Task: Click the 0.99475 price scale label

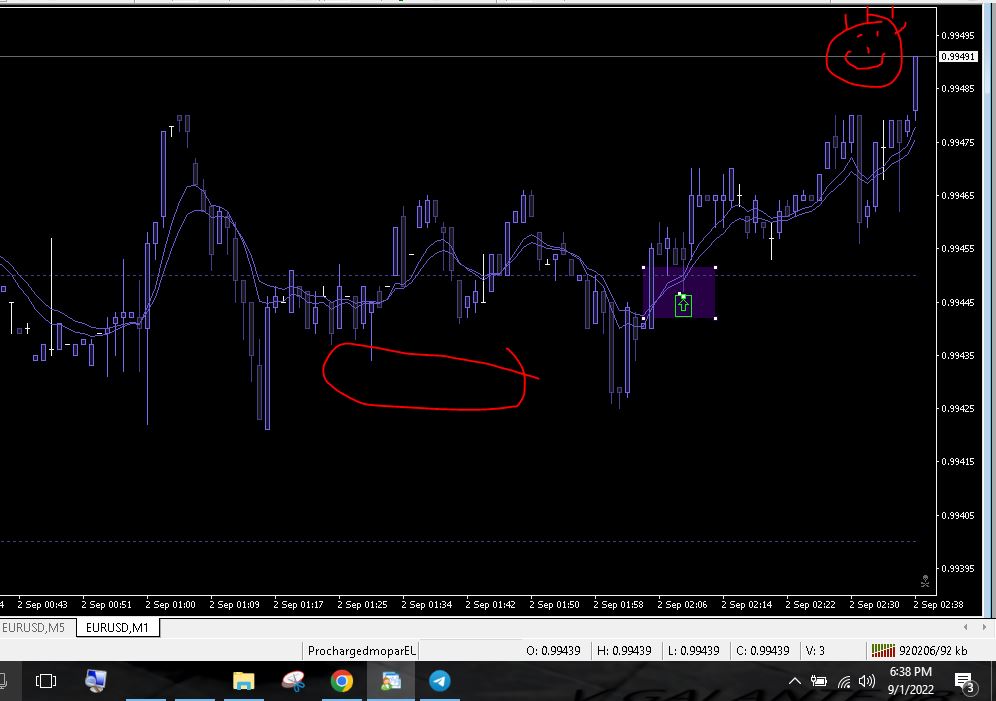Action: pyautogui.click(x=958, y=142)
